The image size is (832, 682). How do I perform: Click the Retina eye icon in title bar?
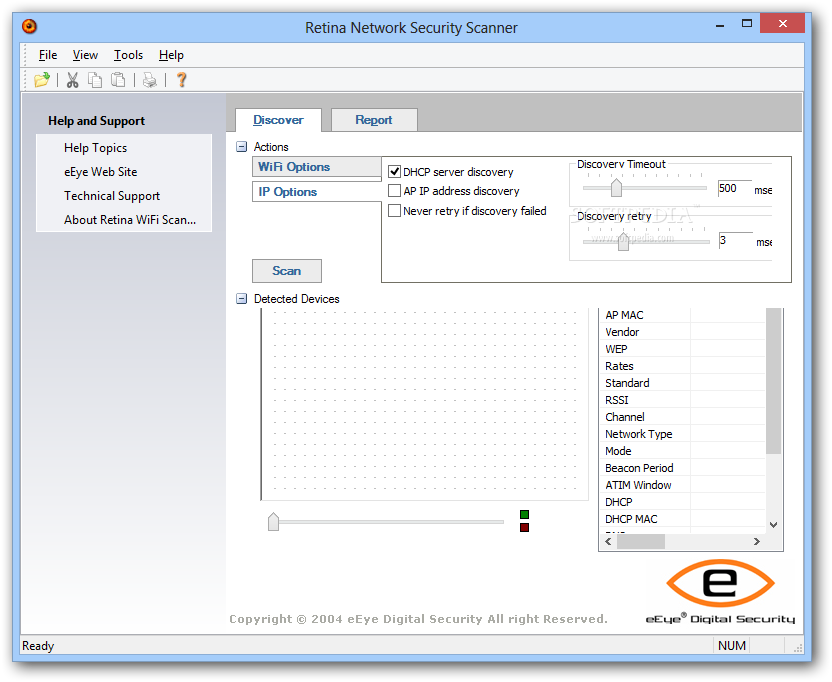30,26
